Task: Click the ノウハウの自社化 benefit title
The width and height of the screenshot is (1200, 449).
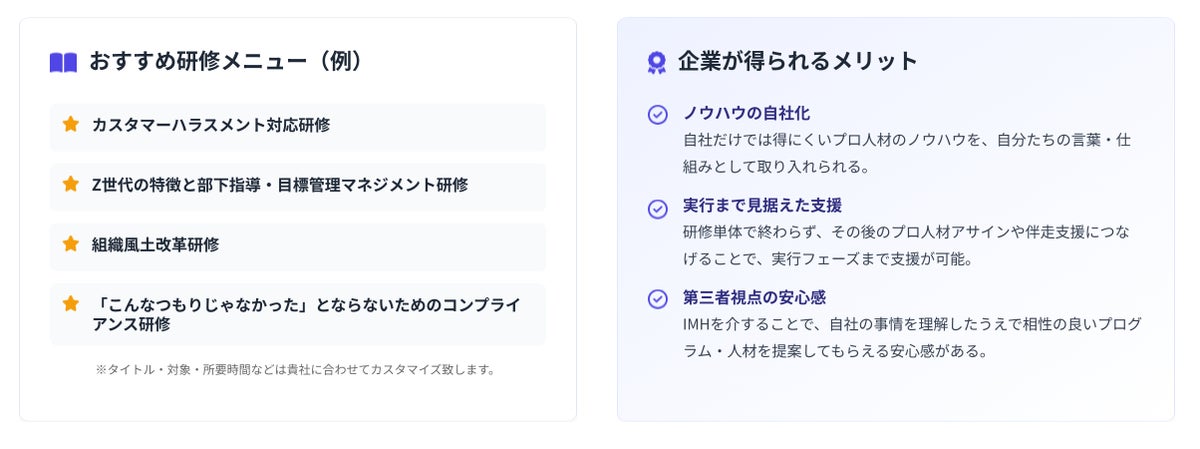Action: 746,113
